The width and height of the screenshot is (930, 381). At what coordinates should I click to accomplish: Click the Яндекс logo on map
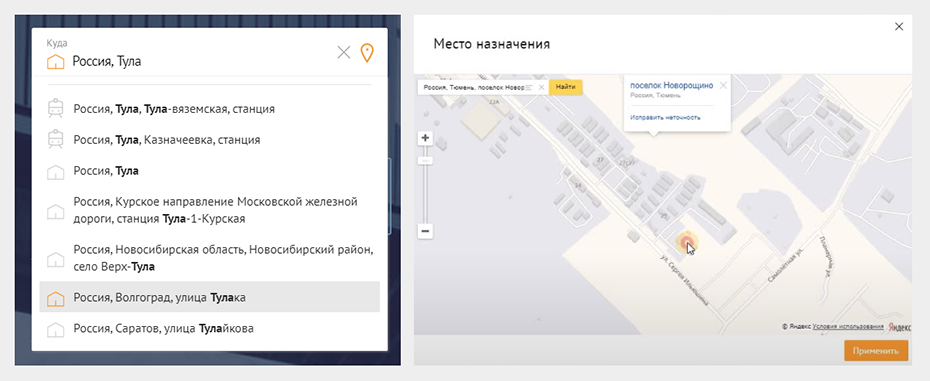click(900, 326)
